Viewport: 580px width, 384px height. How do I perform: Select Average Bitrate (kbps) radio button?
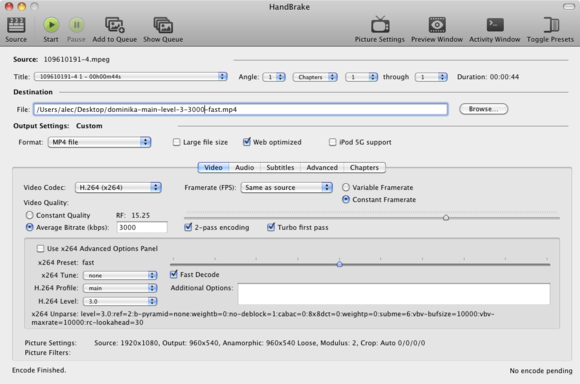pos(29,227)
